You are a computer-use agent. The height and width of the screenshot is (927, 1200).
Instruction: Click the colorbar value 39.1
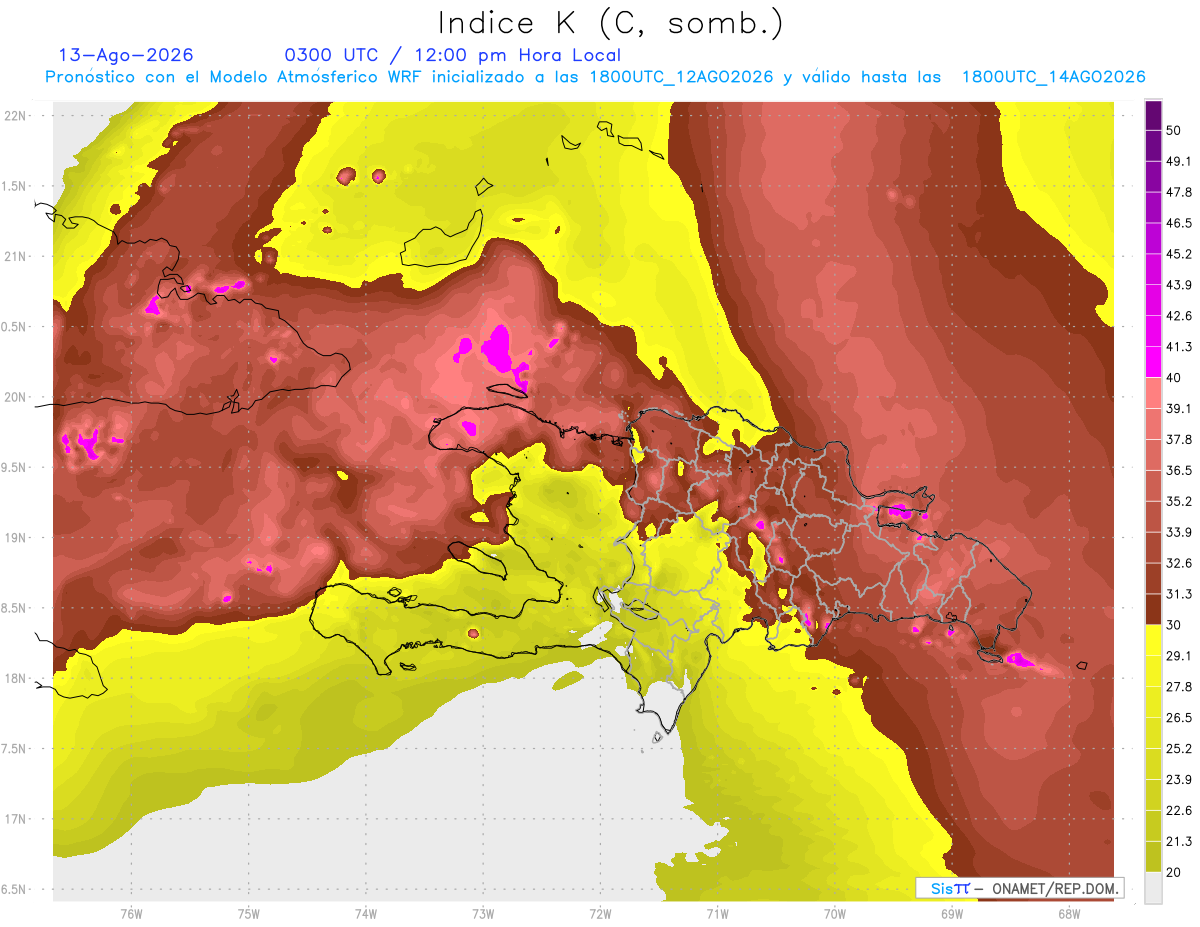click(x=1178, y=408)
